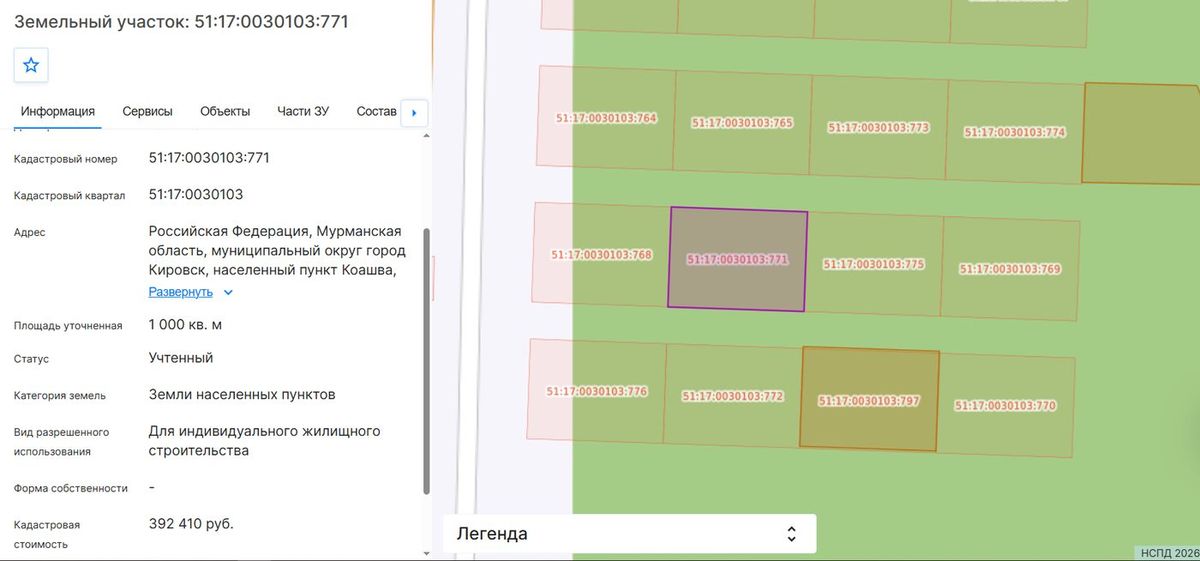Click cadastral value 392 410 руб.

(191, 523)
